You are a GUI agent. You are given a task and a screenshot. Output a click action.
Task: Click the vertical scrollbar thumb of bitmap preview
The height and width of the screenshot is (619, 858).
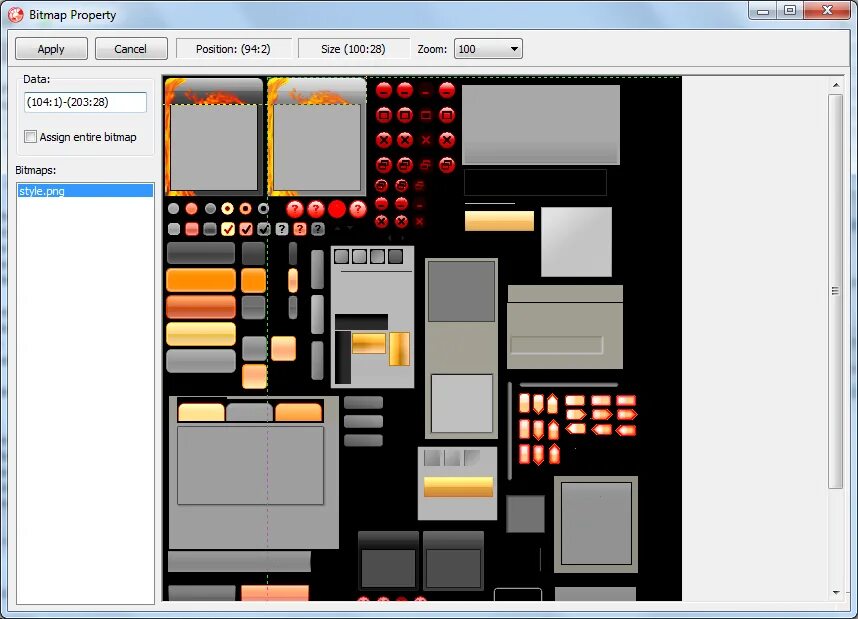[836, 291]
